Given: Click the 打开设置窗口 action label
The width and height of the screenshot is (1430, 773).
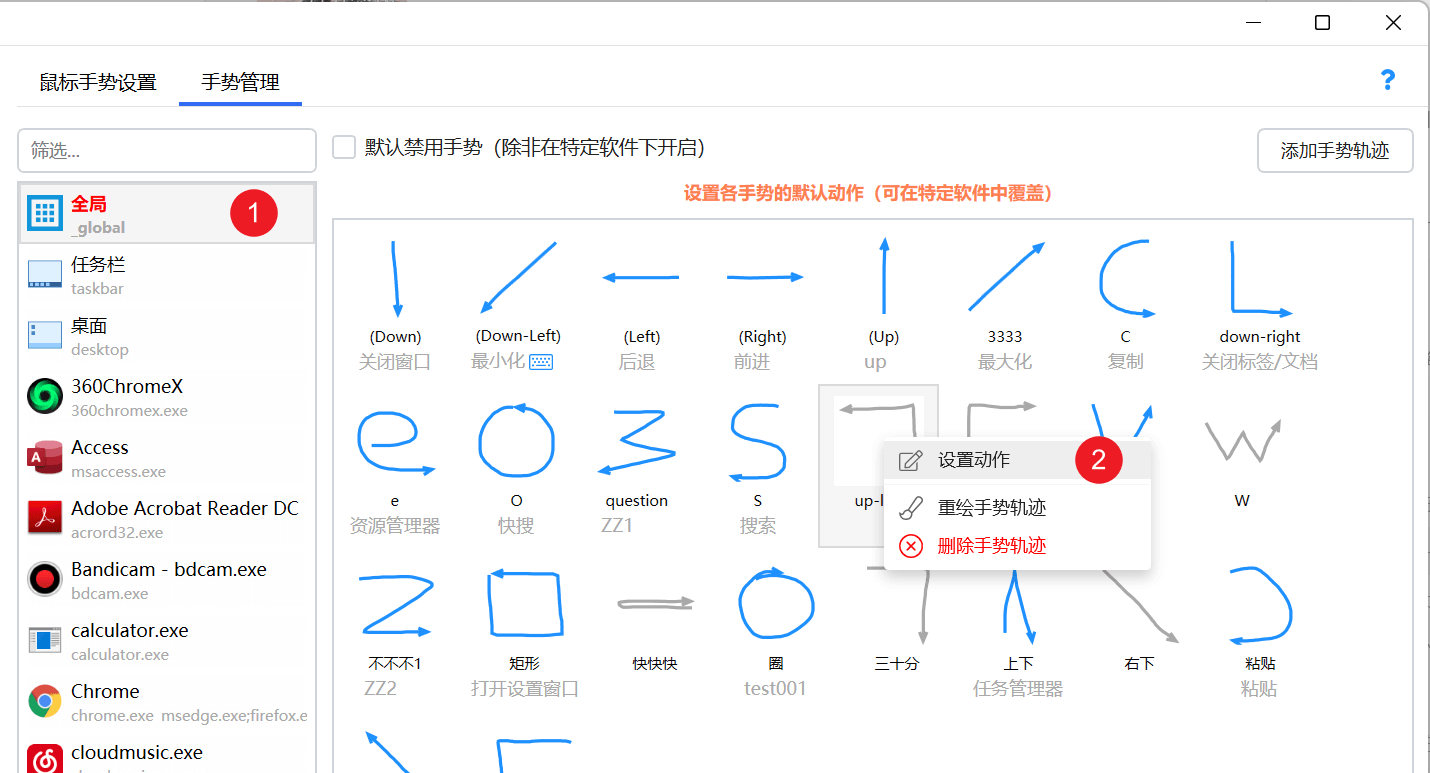Looking at the screenshot, I should click(525, 689).
